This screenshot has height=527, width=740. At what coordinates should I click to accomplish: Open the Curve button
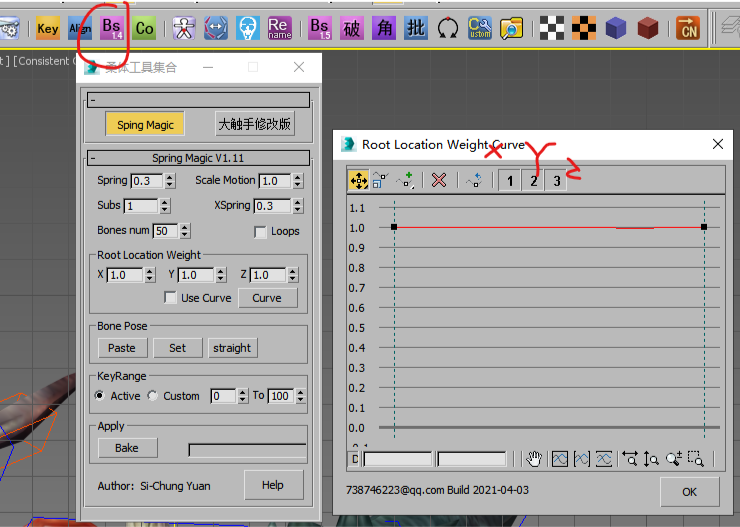(x=268, y=298)
